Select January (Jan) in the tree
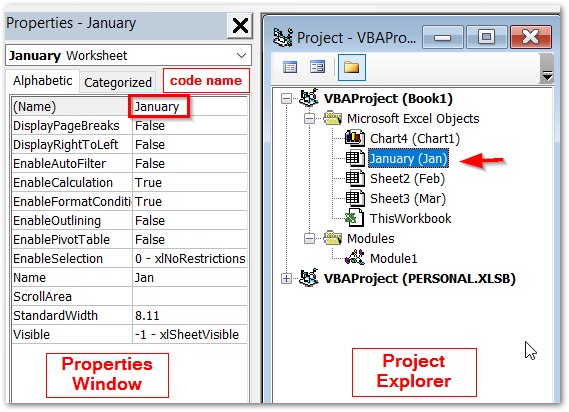The image size is (569, 412). (x=408, y=159)
